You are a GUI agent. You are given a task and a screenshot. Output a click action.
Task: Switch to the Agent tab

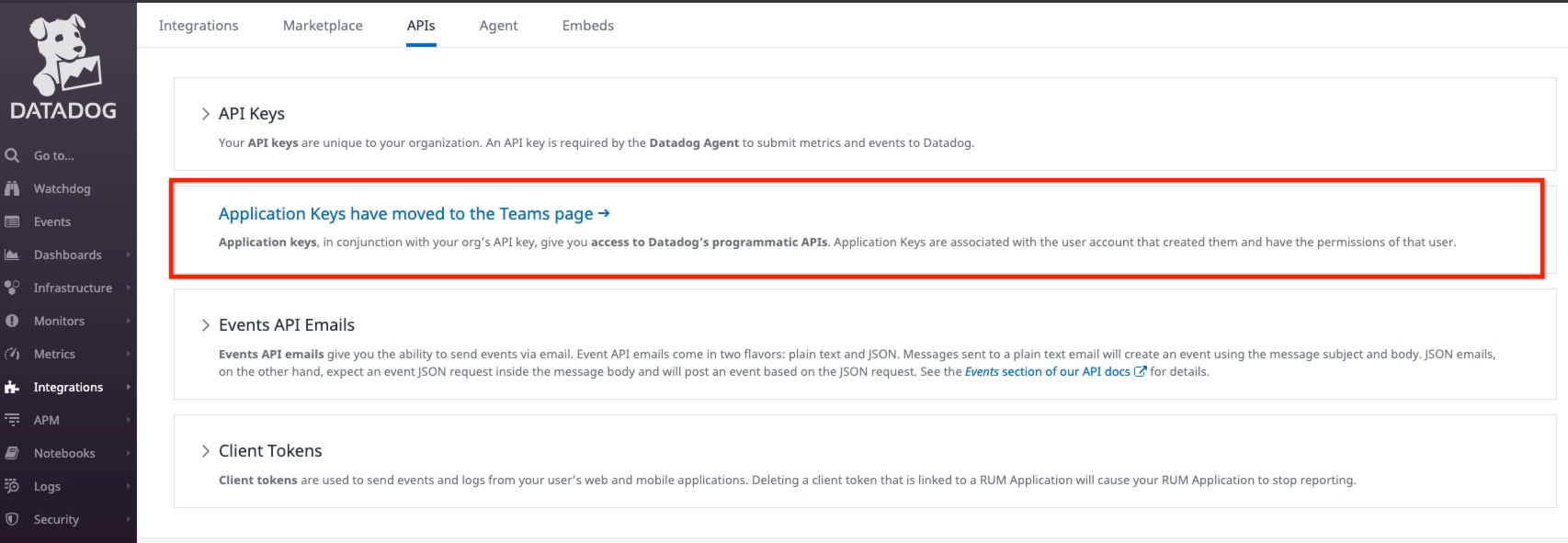pyautogui.click(x=498, y=26)
